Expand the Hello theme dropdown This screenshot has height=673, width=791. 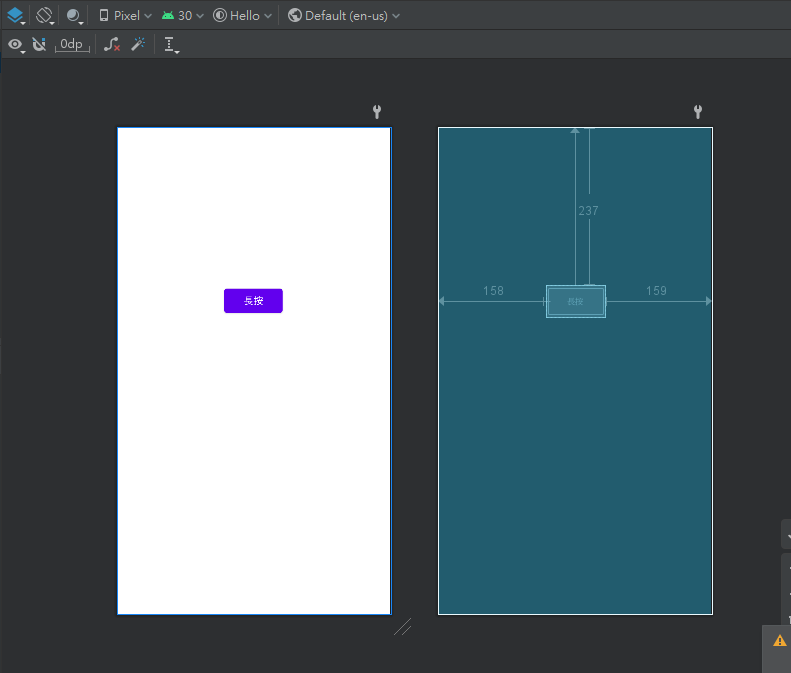[242, 15]
